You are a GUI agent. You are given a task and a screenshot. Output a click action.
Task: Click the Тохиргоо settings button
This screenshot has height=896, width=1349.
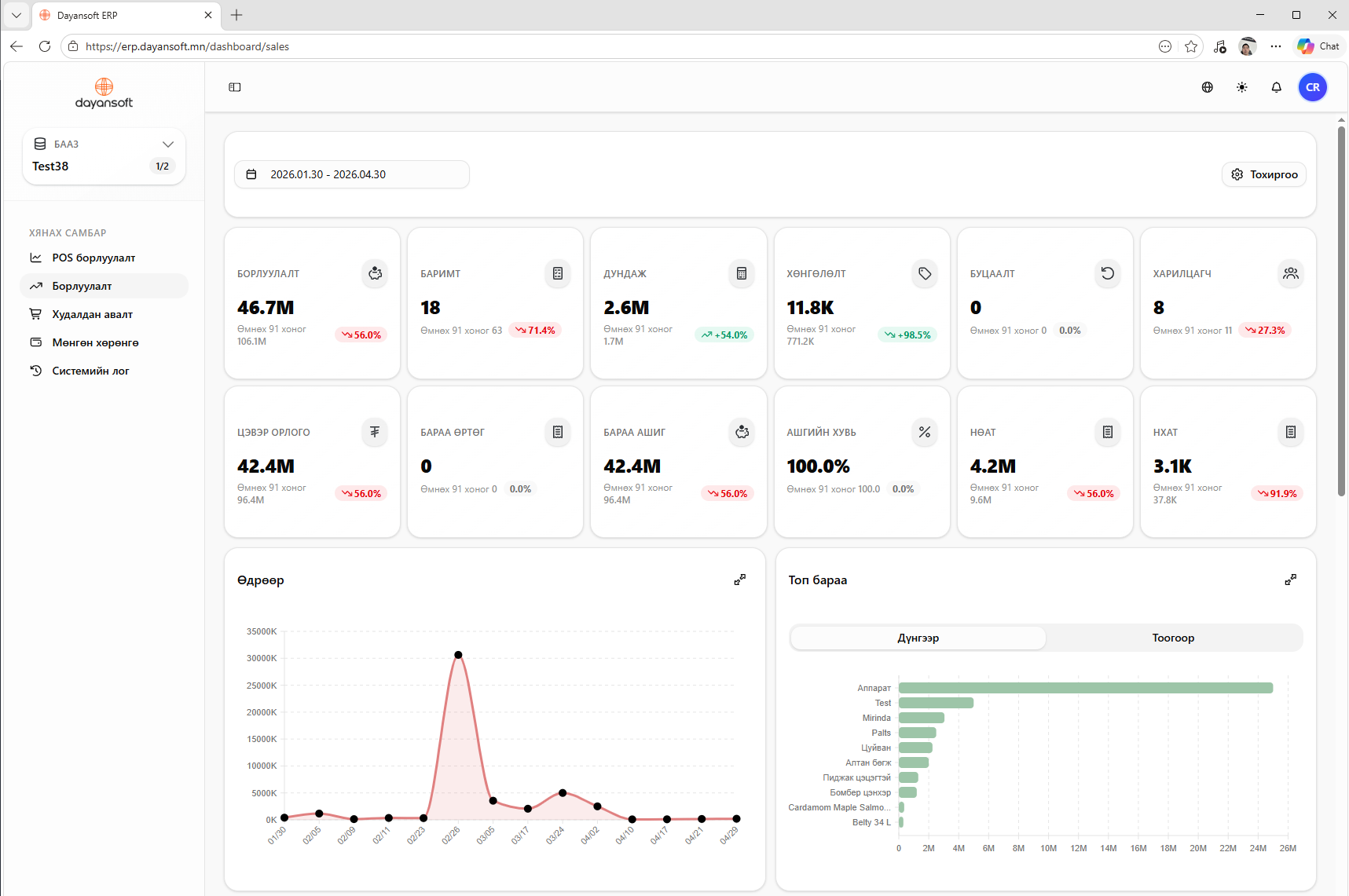click(x=1264, y=174)
